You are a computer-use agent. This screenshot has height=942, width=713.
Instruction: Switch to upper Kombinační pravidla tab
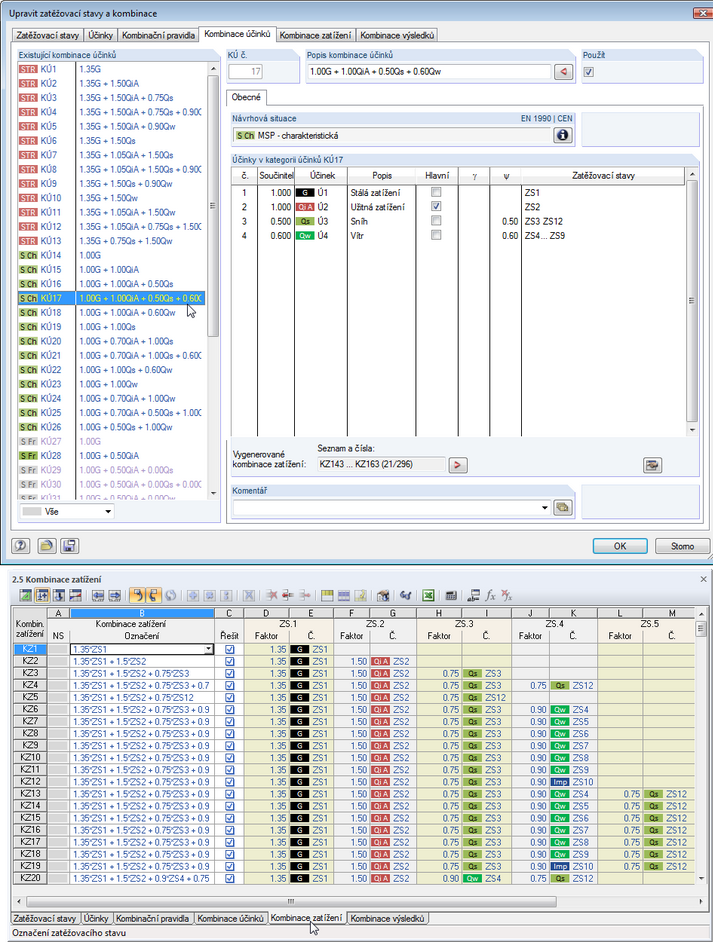point(158,35)
